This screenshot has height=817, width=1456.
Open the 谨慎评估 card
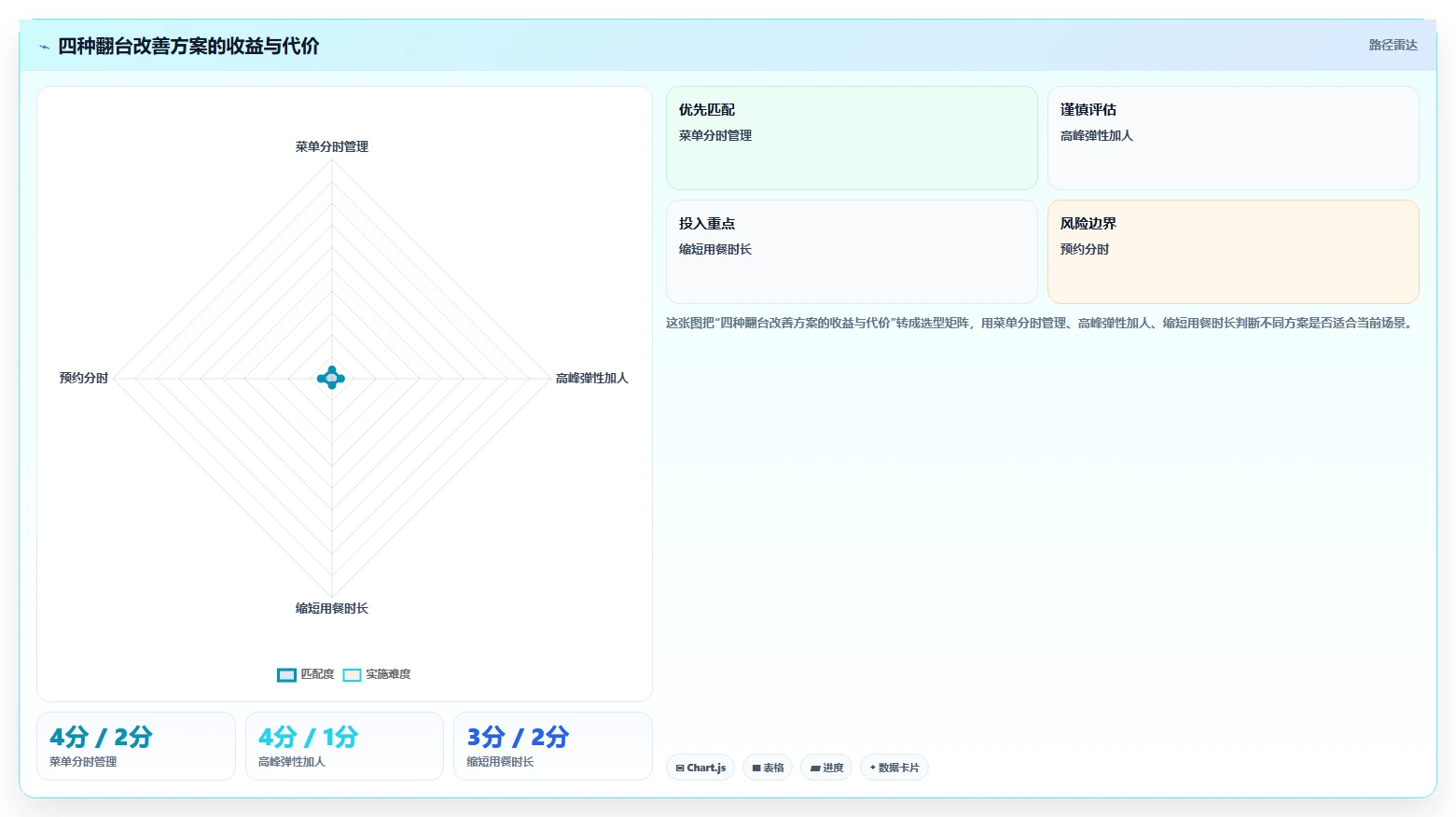click(x=1233, y=138)
